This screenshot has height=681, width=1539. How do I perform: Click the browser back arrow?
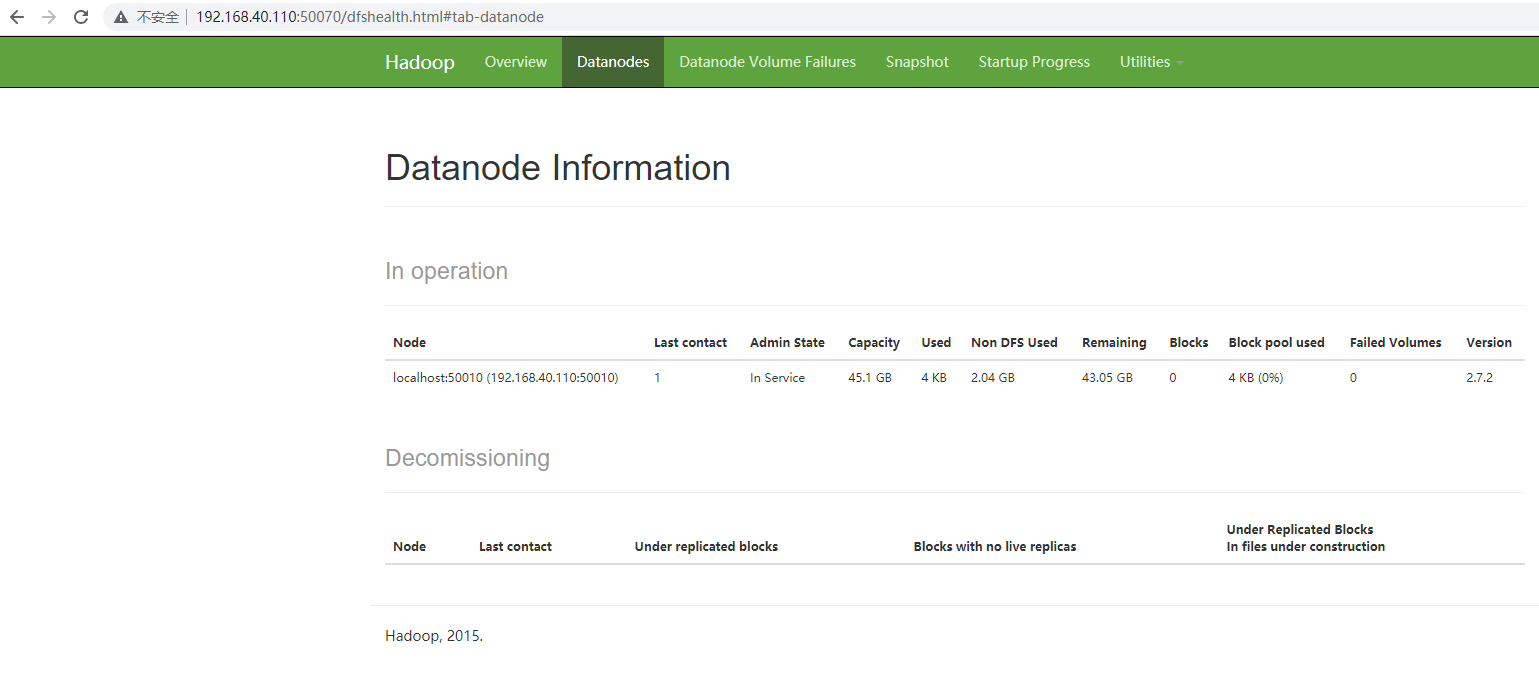pos(17,17)
